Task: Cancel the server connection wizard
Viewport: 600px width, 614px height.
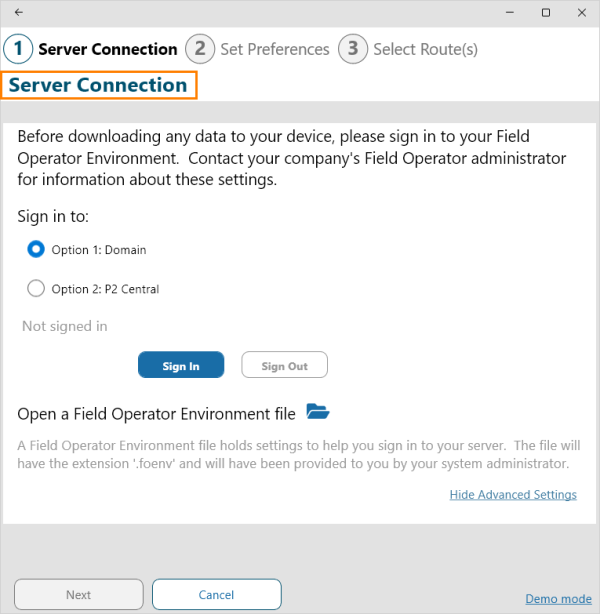Action: (x=216, y=594)
